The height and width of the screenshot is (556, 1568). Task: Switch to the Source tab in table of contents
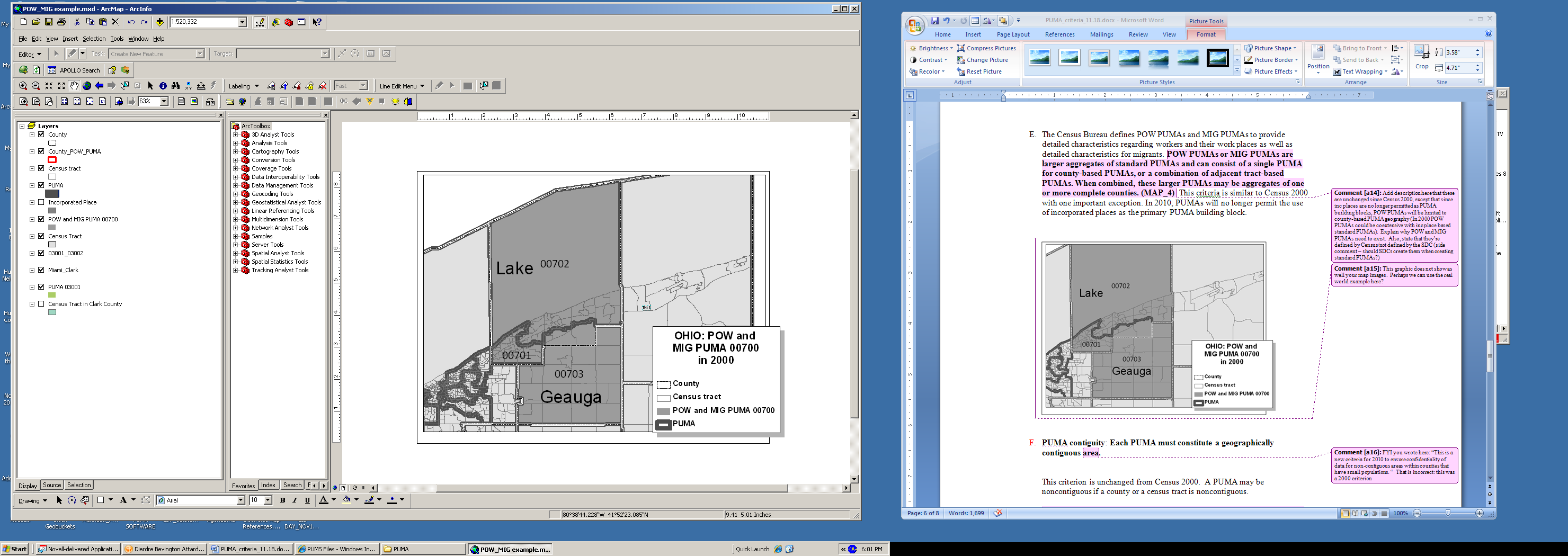(52, 485)
